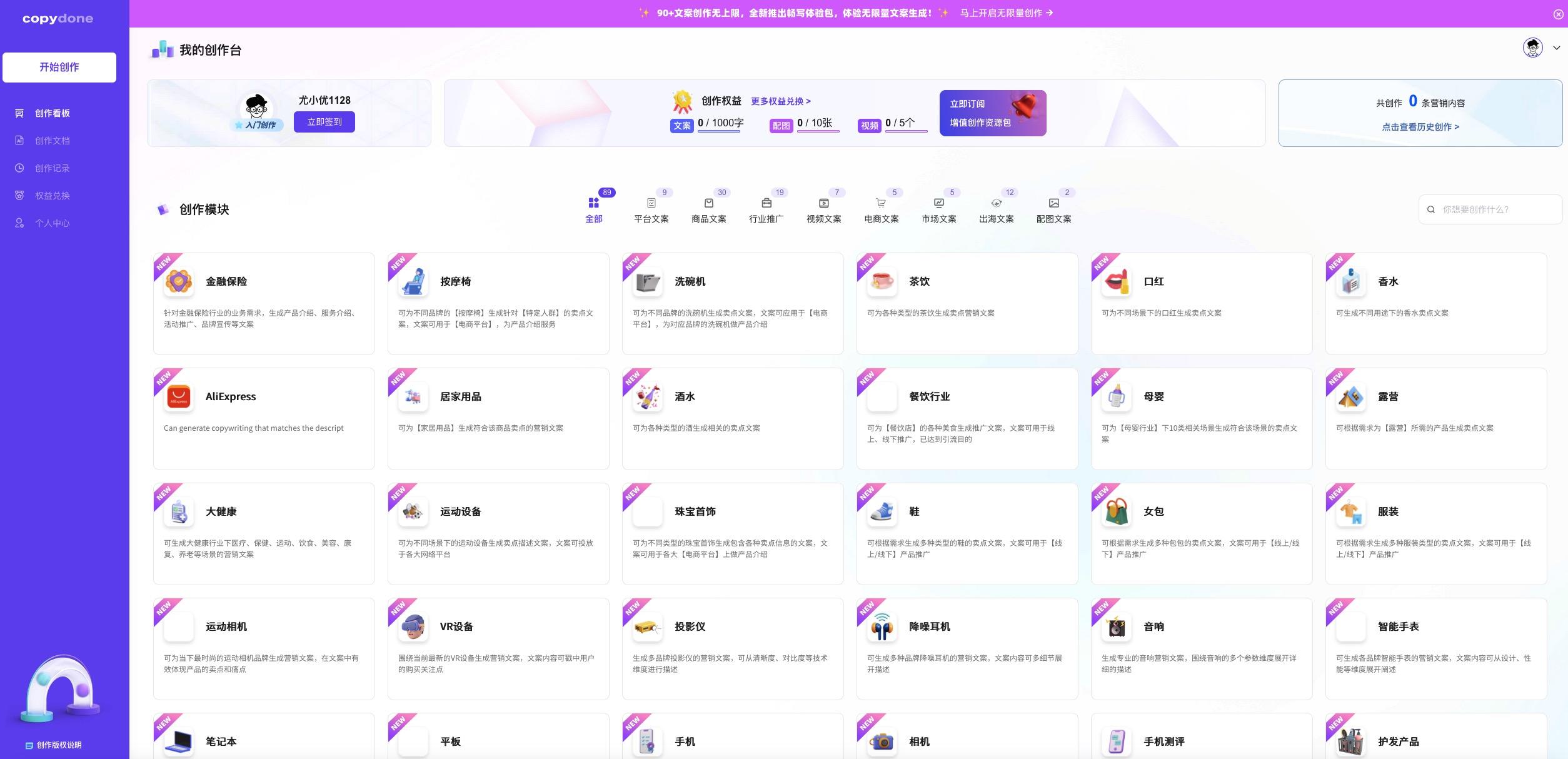Viewport: 1568px width, 759px height.
Task: Open the 餐饮行业 module card
Action: pos(967,419)
